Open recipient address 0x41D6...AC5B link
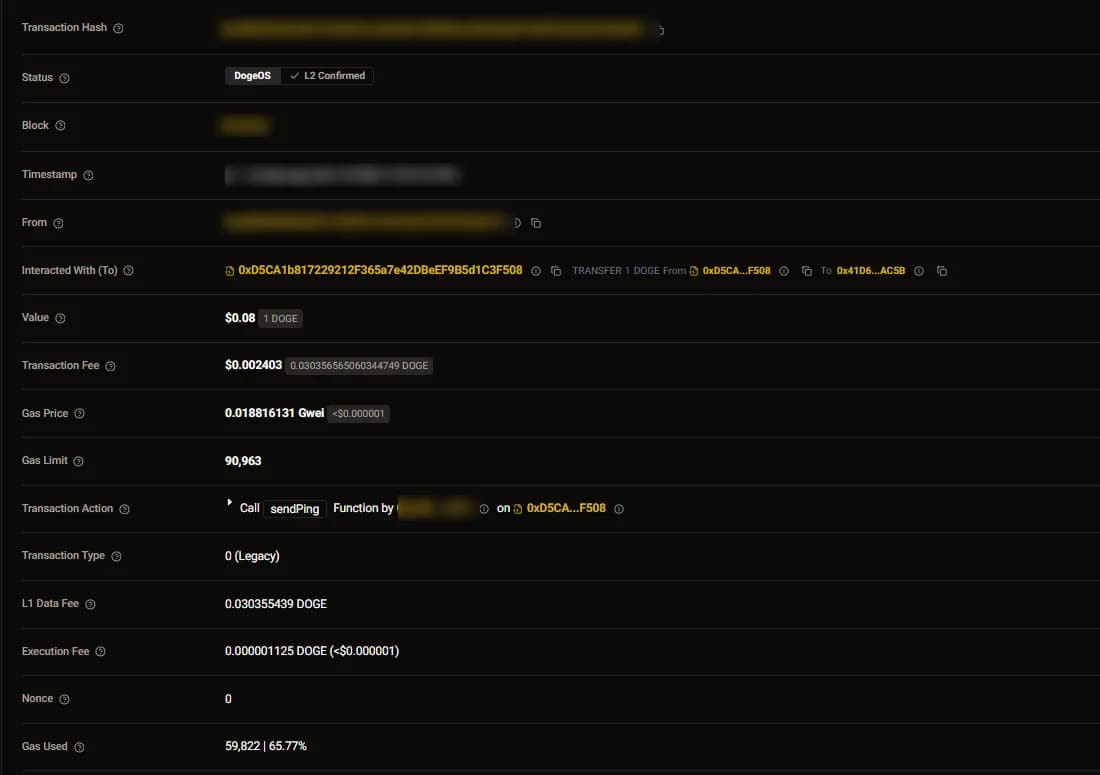Screen dimensions: 1100x775 (x=871, y=271)
